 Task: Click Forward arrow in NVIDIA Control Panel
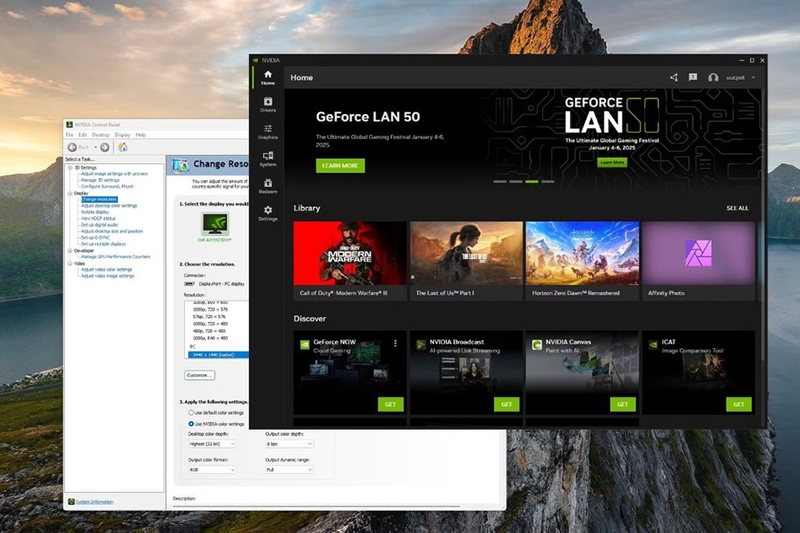(x=105, y=147)
